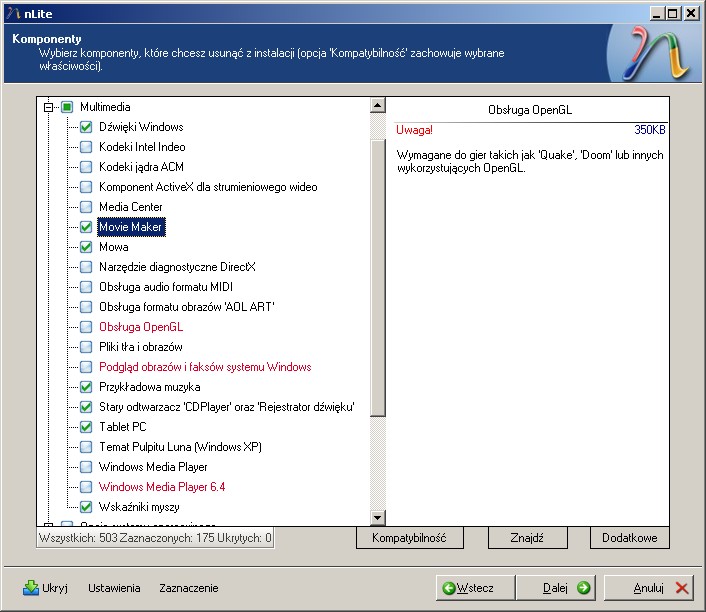Viewport: 706px width, 612px height.
Task: Select the Multimedia tree label
Action: [105, 107]
